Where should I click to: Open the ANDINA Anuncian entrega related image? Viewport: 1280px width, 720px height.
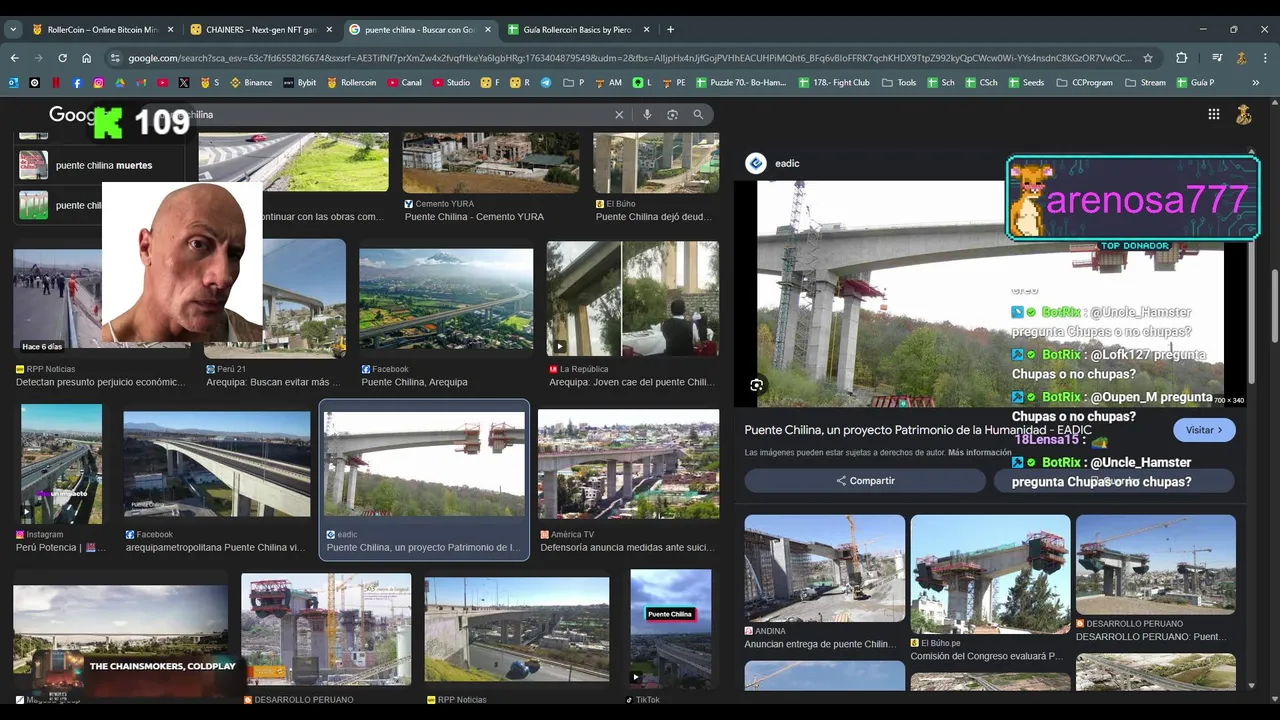tap(824, 568)
